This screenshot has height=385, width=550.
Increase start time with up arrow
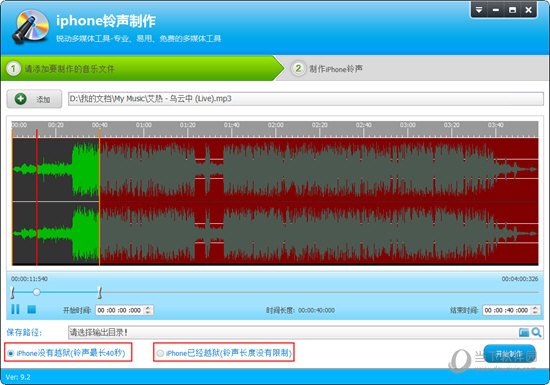pos(148,308)
